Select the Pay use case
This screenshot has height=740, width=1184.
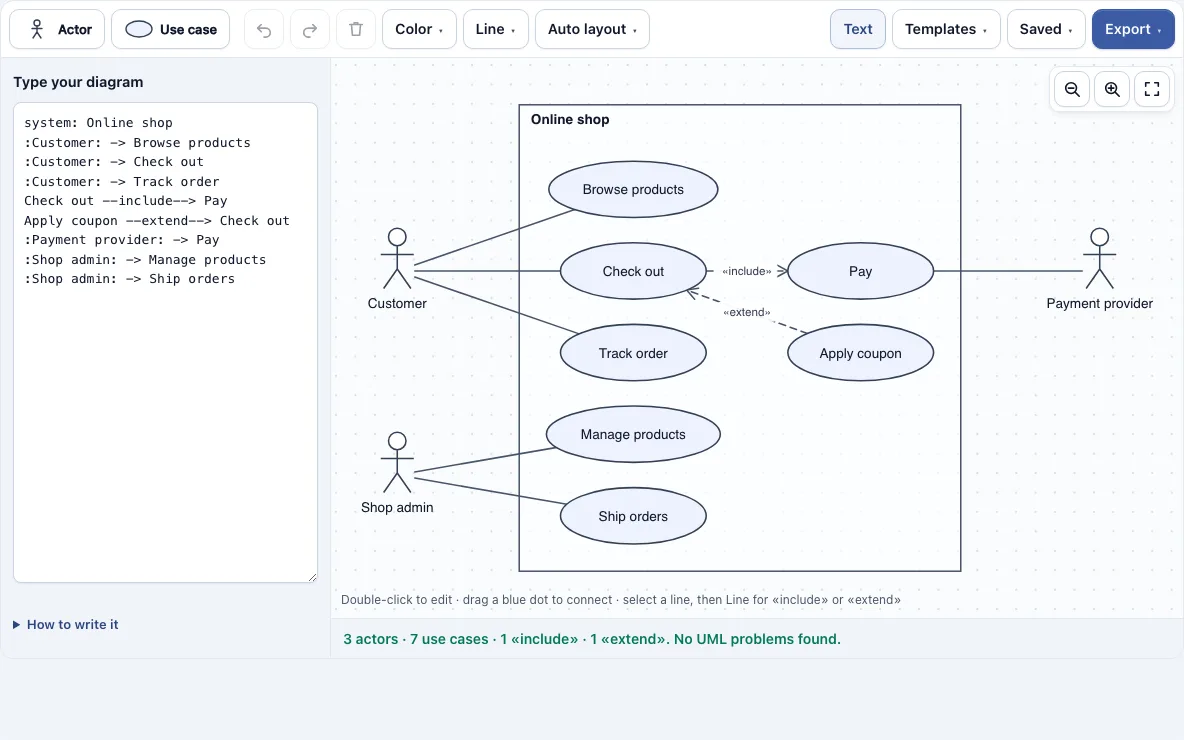click(x=860, y=271)
